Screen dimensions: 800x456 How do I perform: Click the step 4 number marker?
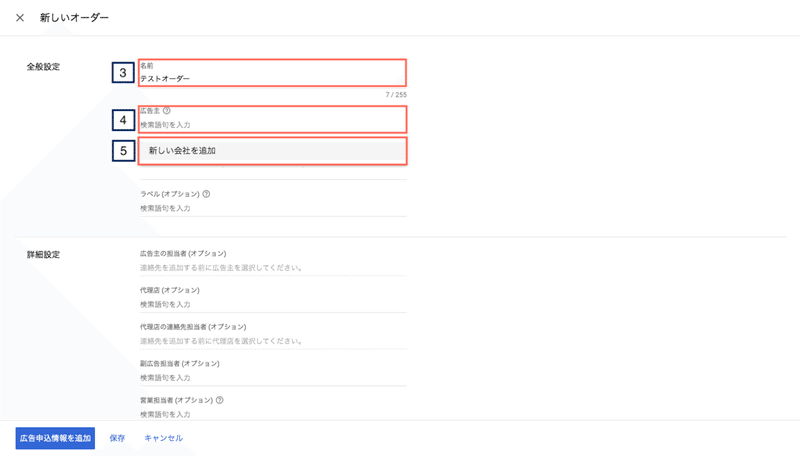click(x=123, y=120)
